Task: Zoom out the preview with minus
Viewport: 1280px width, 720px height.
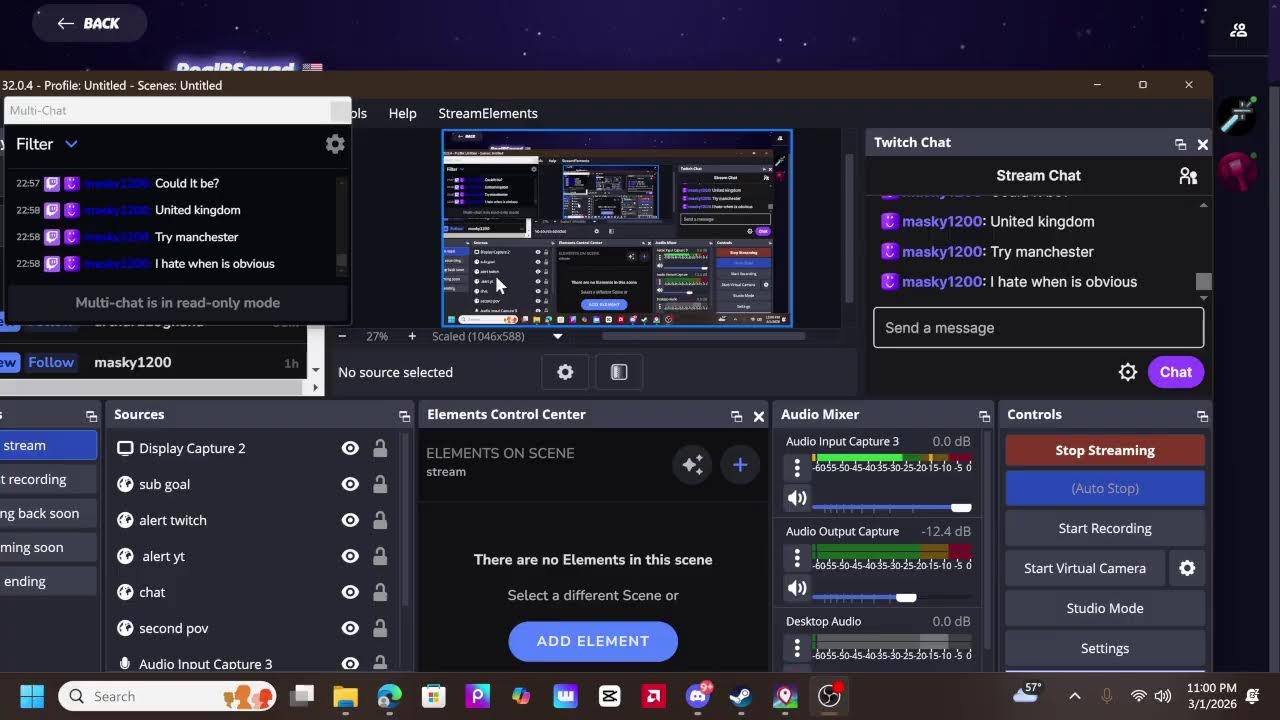Action: pyautogui.click(x=343, y=337)
